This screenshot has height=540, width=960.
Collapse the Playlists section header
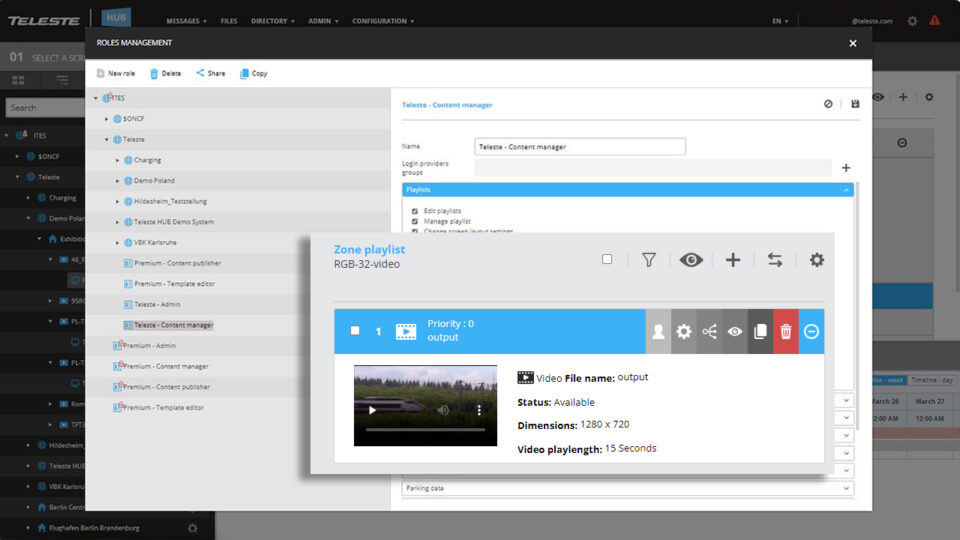tap(628, 190)
